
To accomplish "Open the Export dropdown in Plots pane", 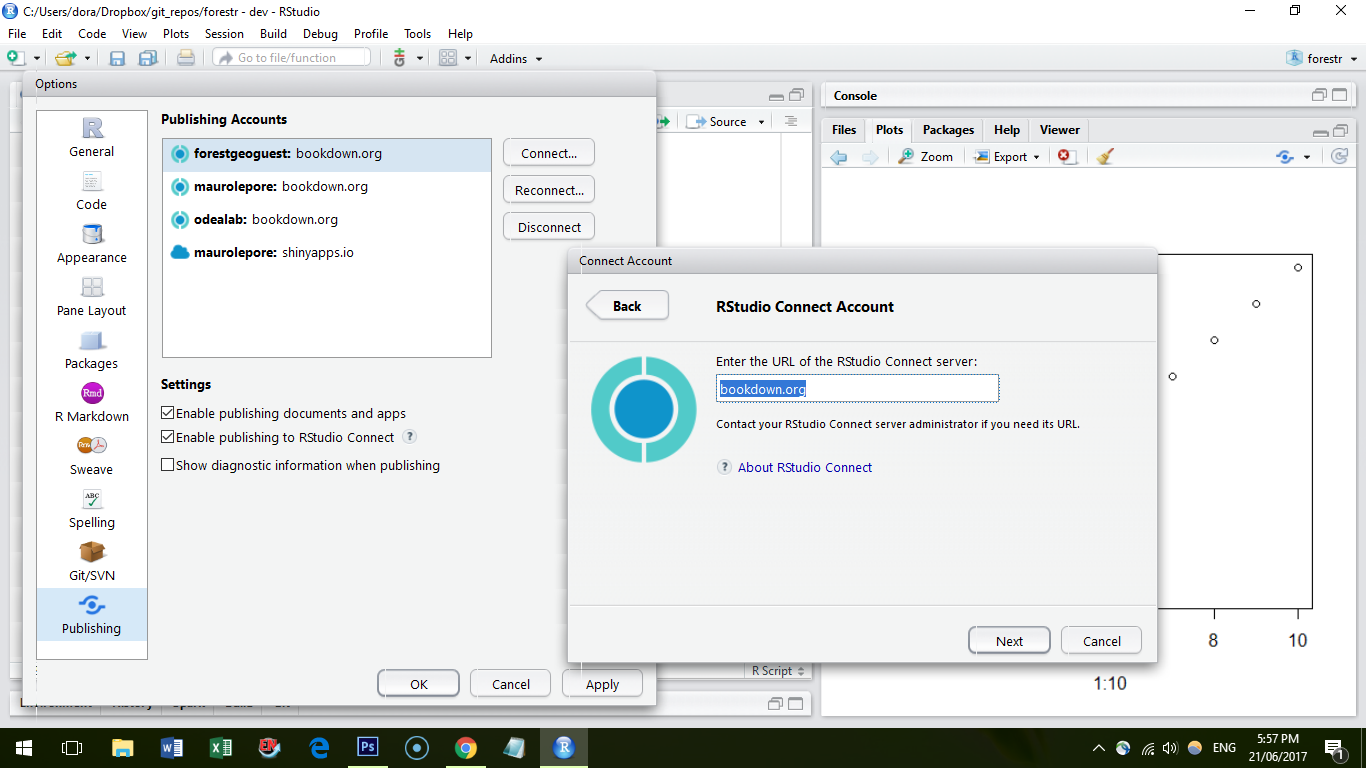I will tap(1007, 157).
